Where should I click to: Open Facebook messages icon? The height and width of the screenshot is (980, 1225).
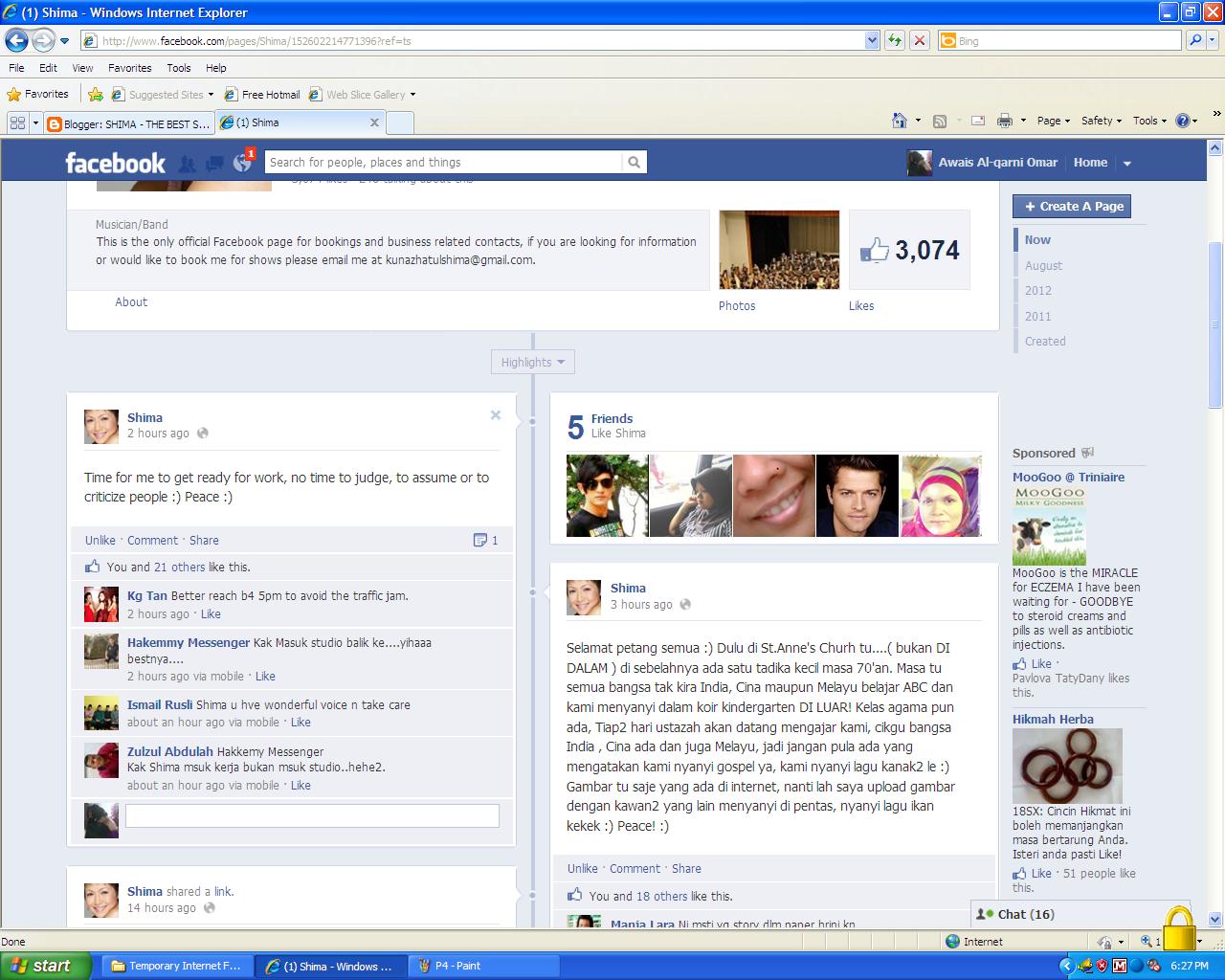pyautogui.click(x=214, y=163)
